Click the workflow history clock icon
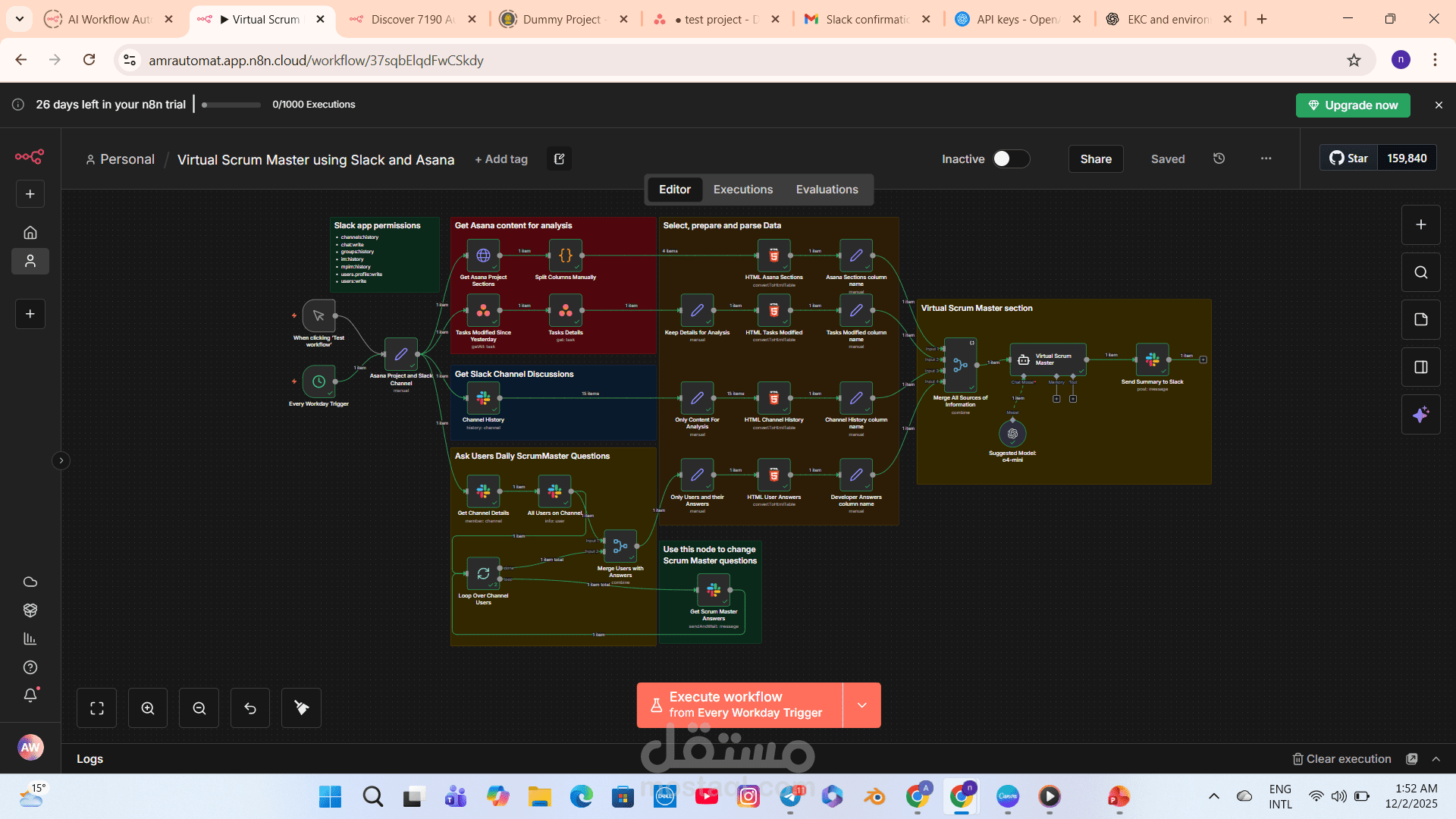 (1219, 158)
